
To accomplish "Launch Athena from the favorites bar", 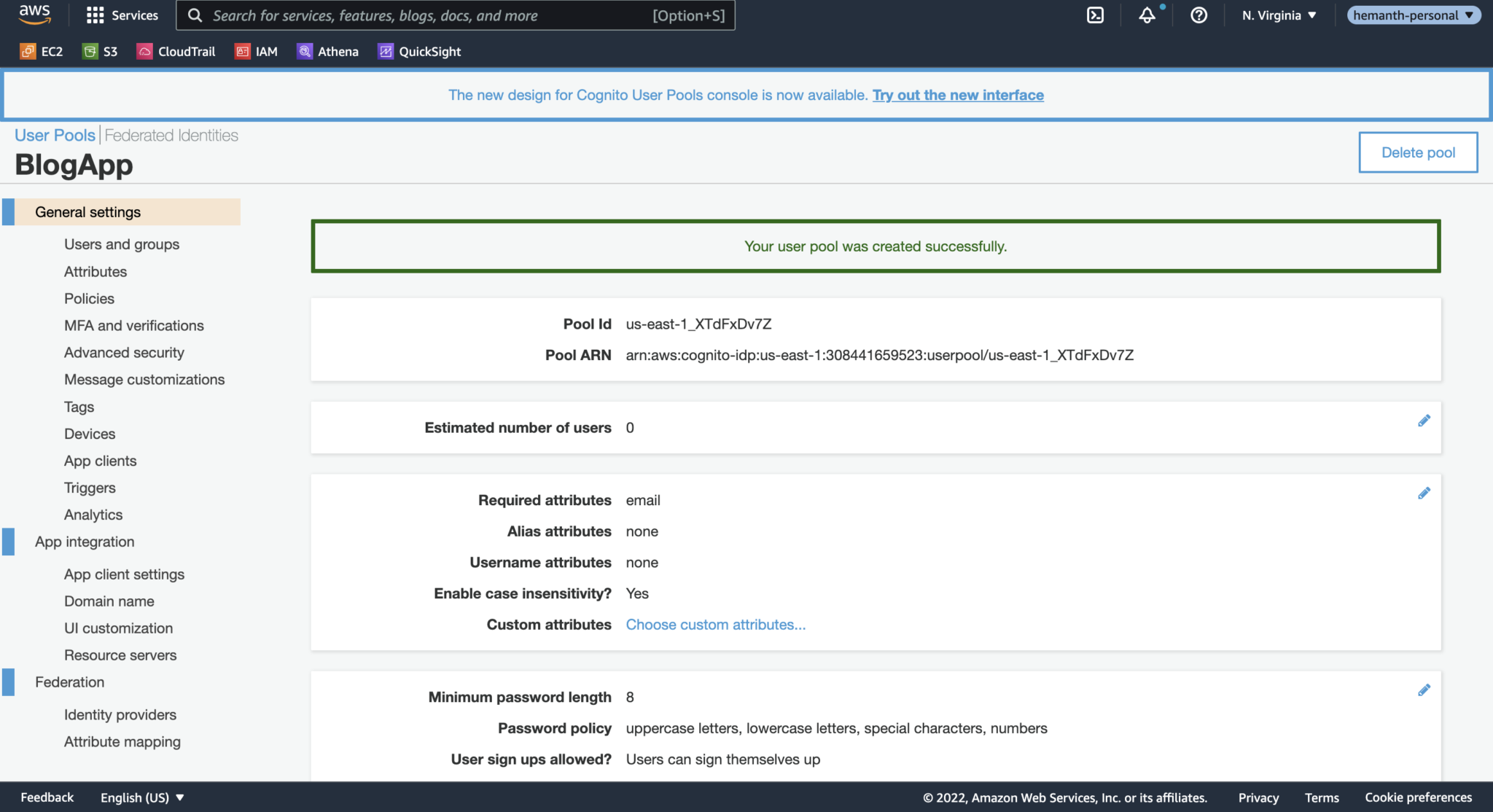I will pyautogui.click(x=327, y=51).
